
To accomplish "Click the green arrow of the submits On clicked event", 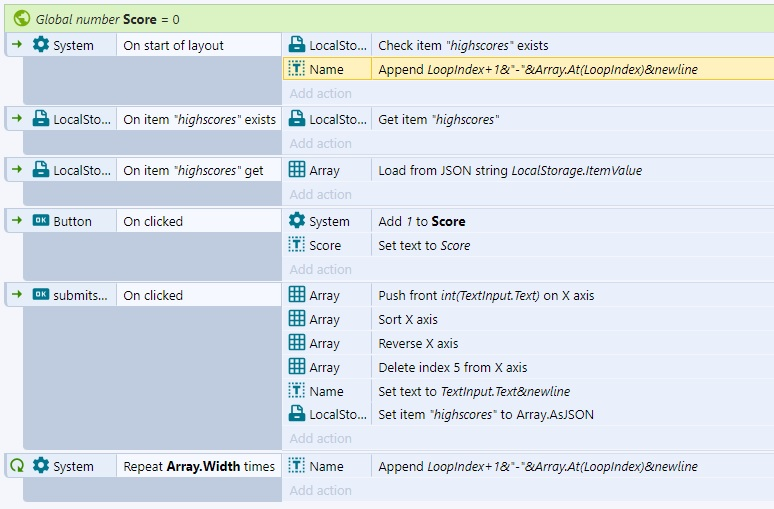I will (17, 294).
